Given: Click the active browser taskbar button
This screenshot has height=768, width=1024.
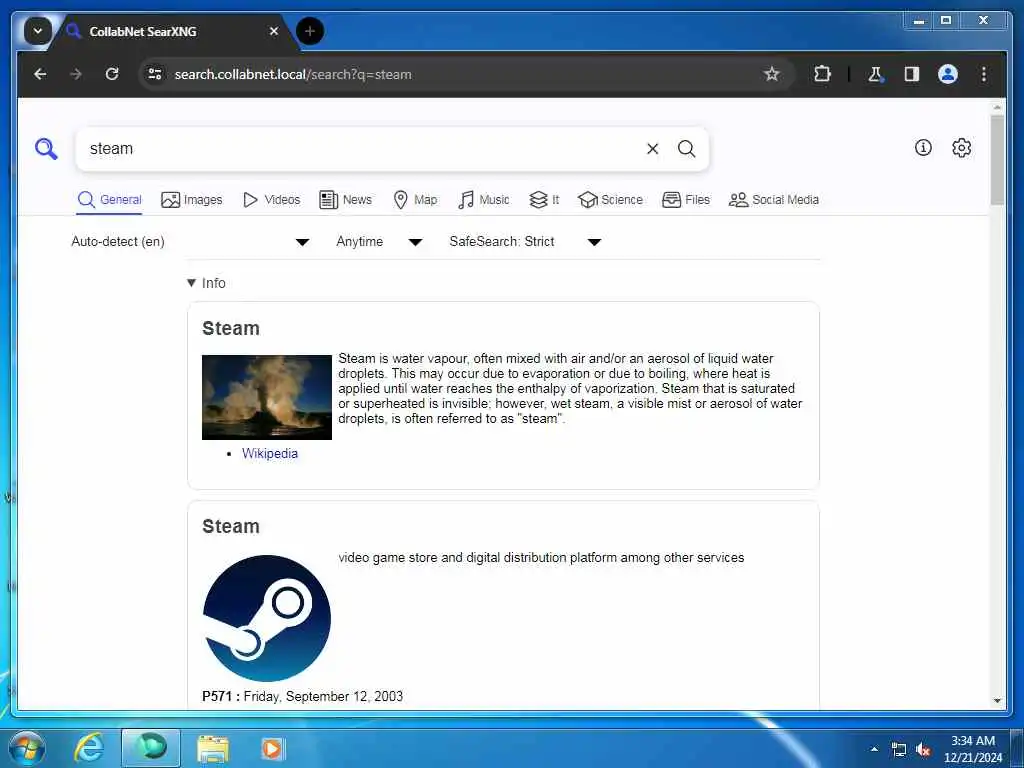Looking at the screenshot, I should (x=151, y=748).
